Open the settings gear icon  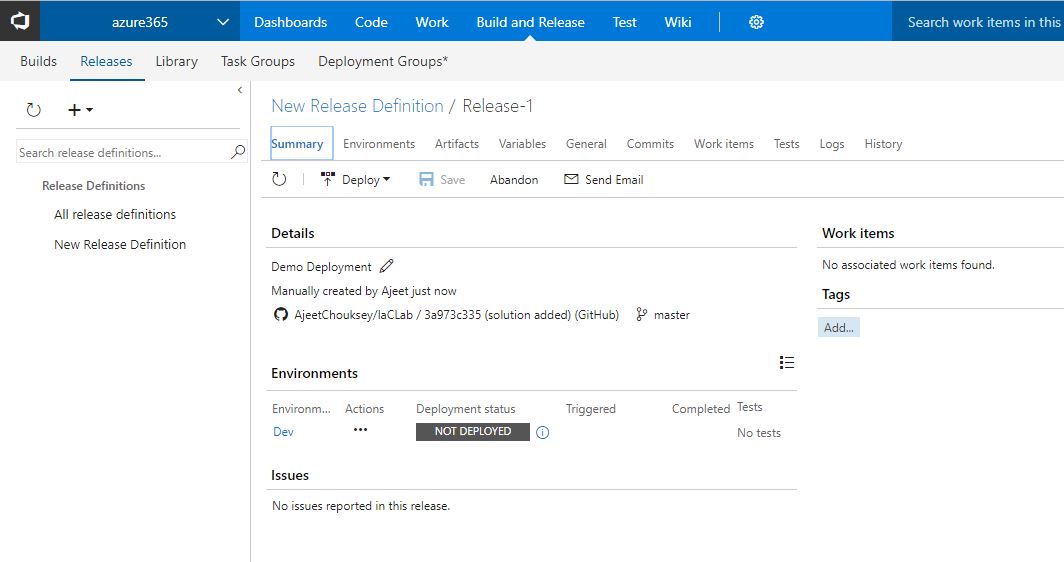(756, 22)
